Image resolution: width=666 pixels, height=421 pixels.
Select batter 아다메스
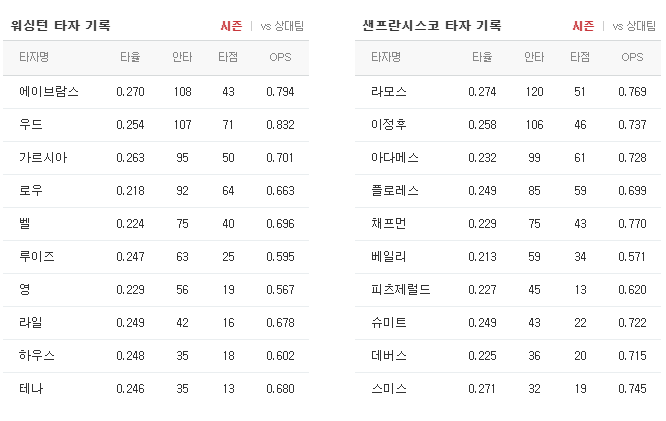(x=395, y=158)
